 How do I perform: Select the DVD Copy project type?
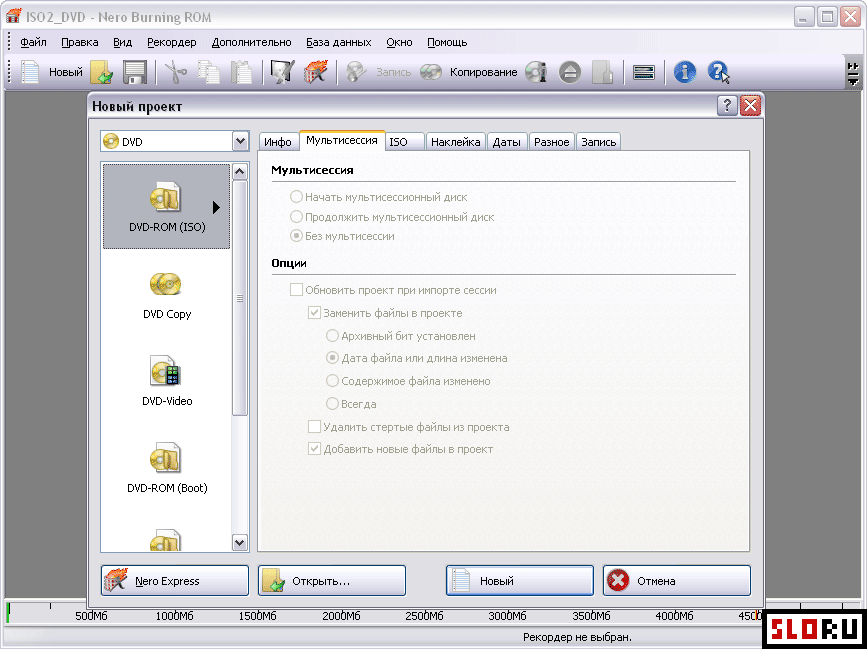(x=166, y=294)
